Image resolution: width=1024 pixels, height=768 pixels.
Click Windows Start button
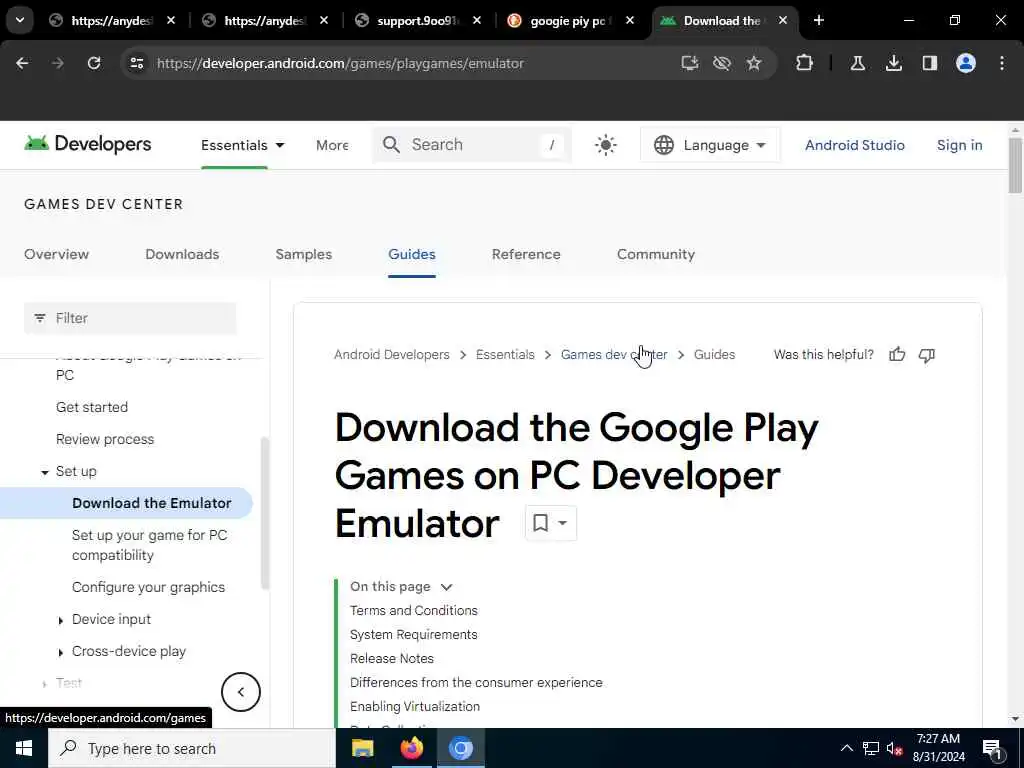24,748
